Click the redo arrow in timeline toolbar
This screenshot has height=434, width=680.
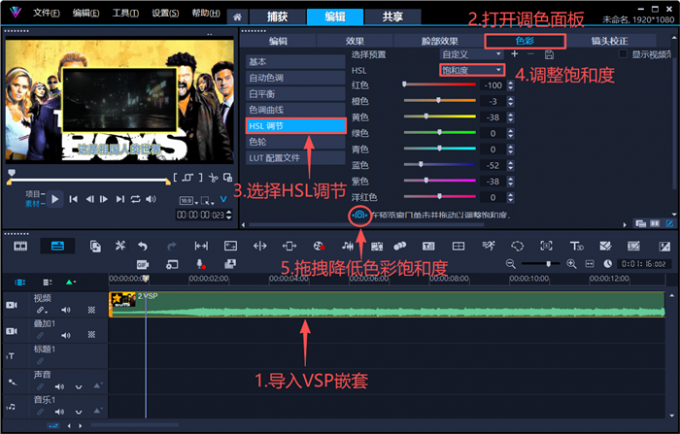(172, 246)
